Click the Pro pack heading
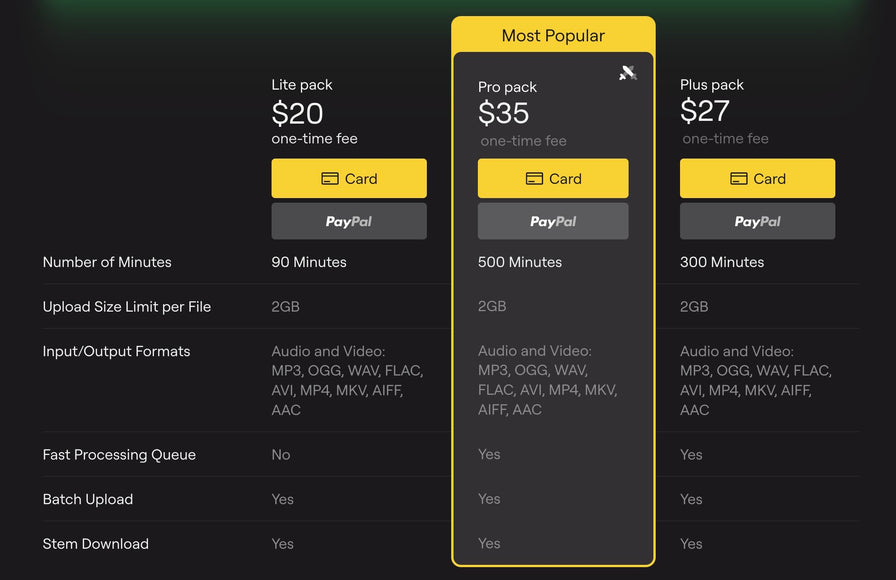Screen dimensions: 896x580 (507, 88)
